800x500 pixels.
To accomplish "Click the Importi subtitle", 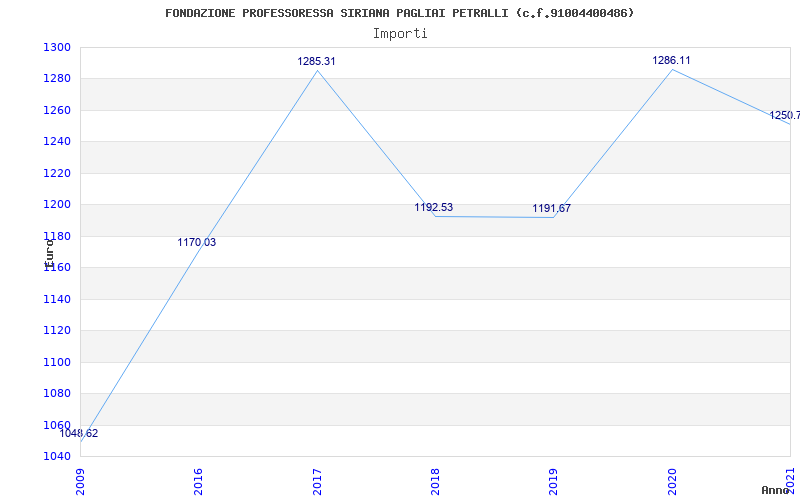I will pyautogui.click(x=400, y=34).
